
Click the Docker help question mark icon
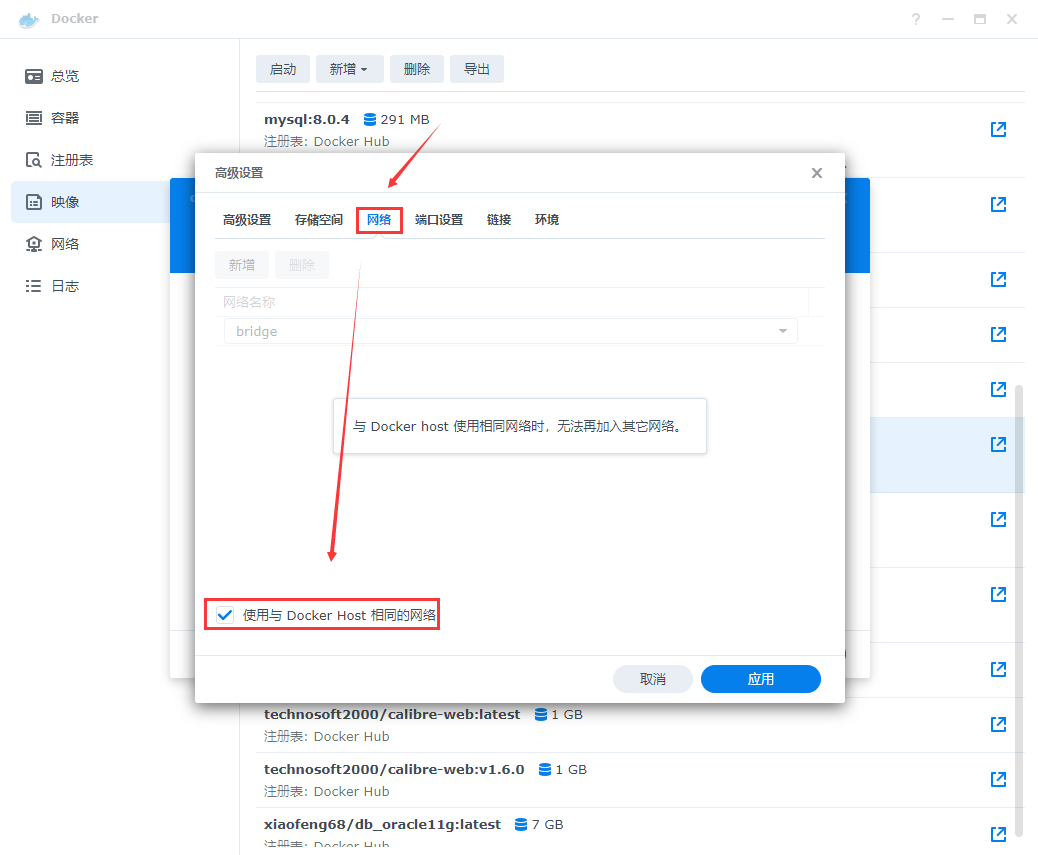[x=916, y=19]
